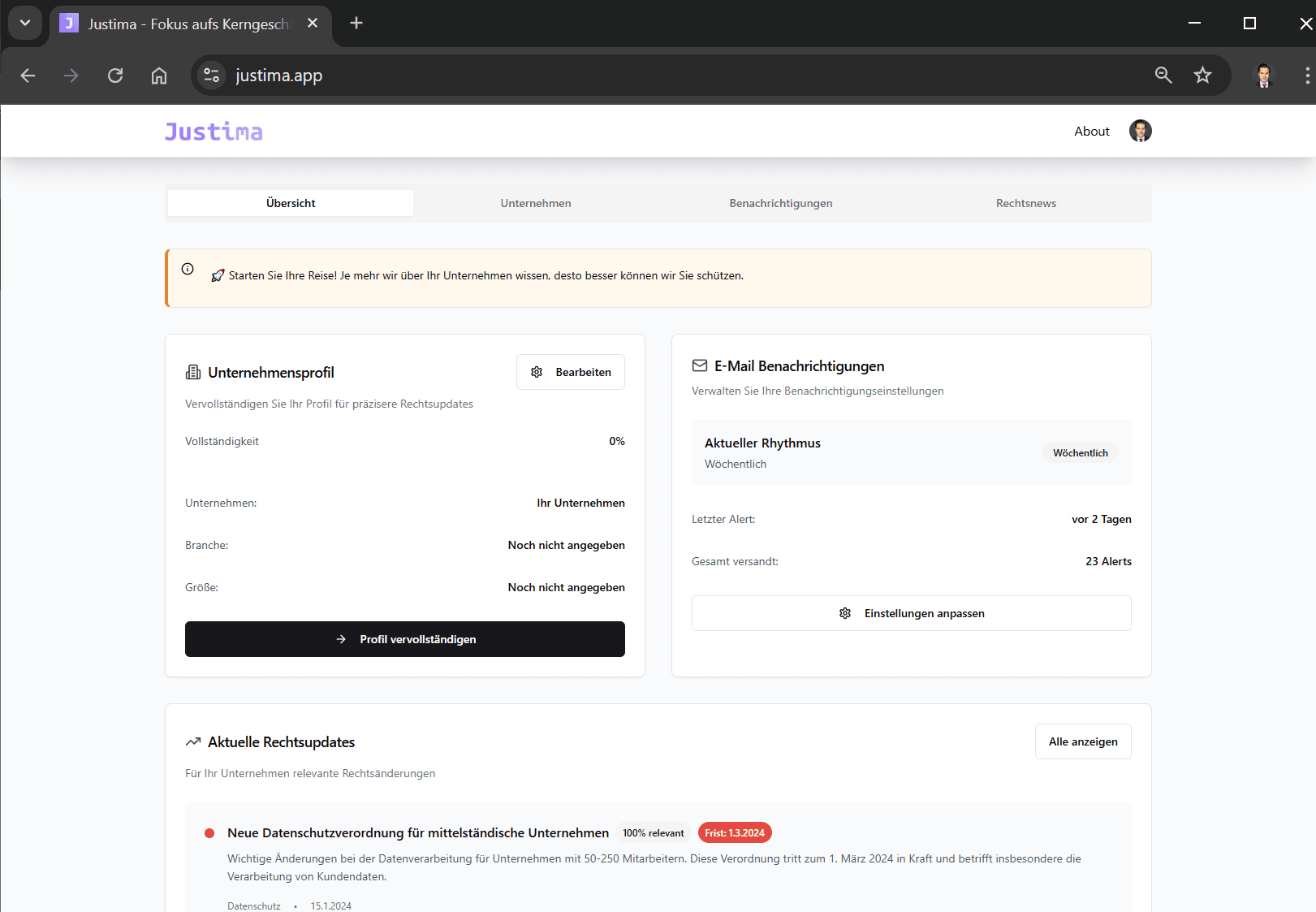The image size is (1316, 912).
Task: Switch to the Übersicht tab
Action: (x=291, y=203)
